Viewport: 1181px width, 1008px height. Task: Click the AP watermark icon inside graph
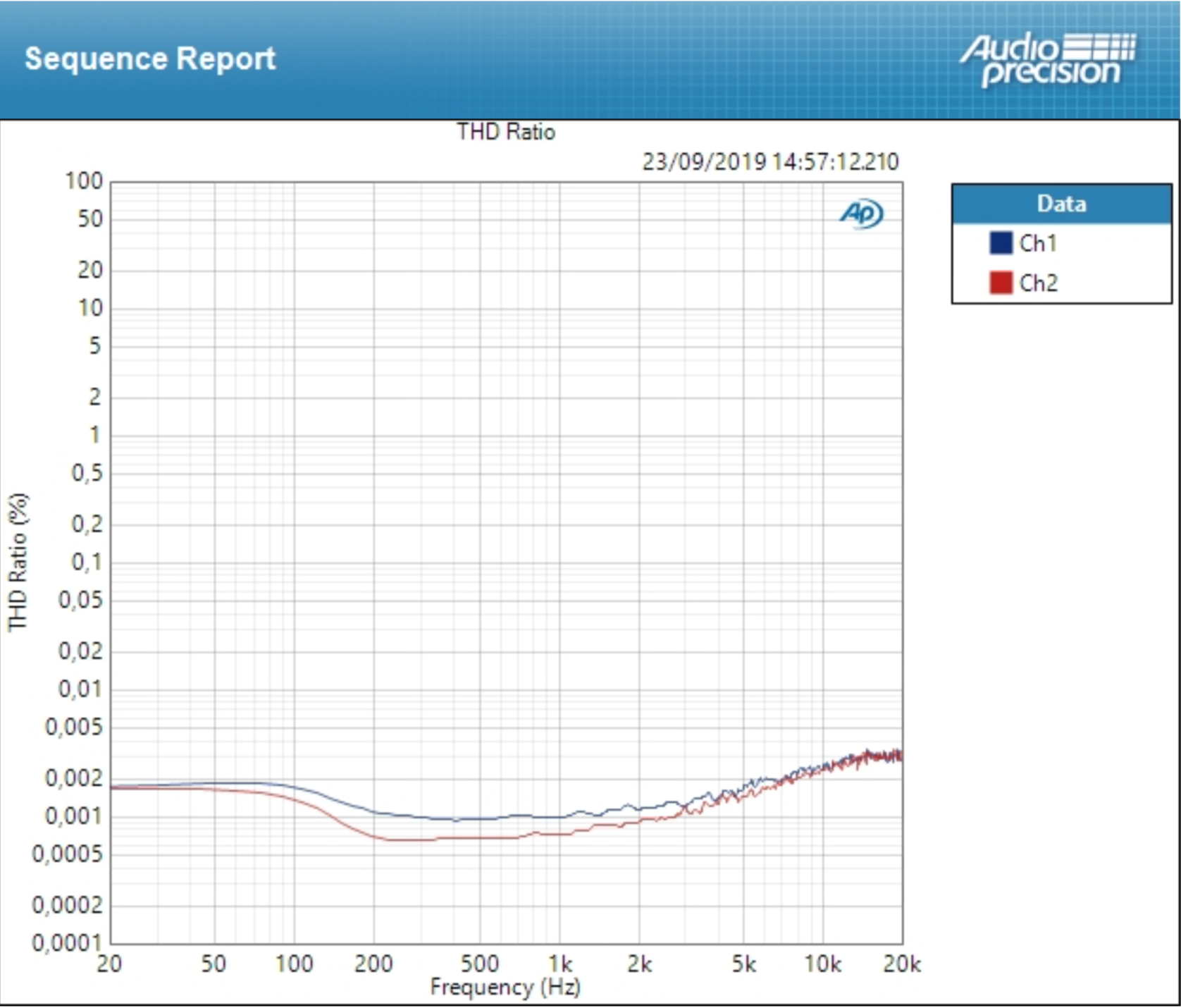[x=861, y=214]
